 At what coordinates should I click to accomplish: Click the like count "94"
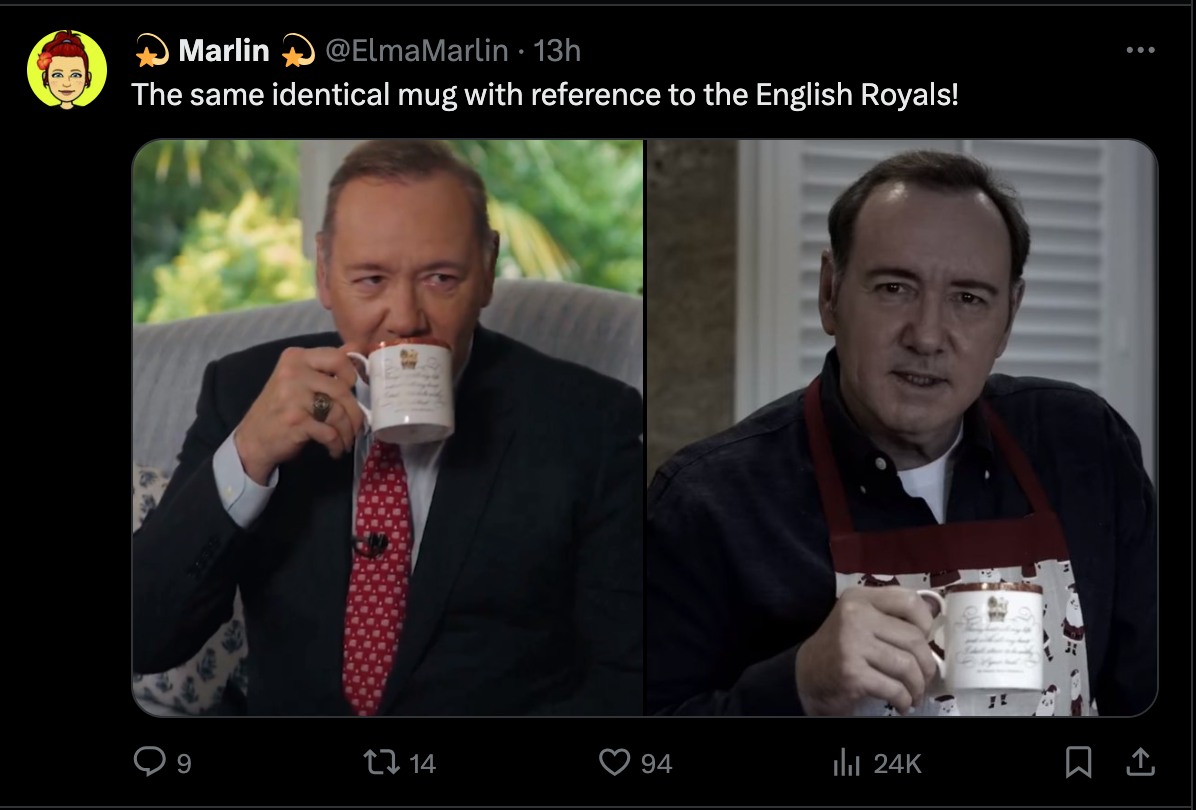pos(656,764)
